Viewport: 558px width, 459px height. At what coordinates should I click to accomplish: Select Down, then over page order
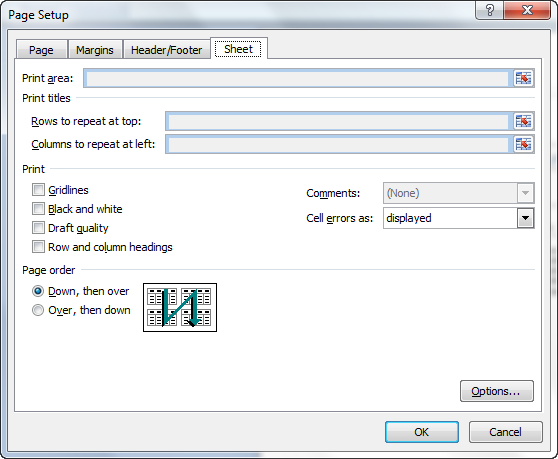coord(38,291)
